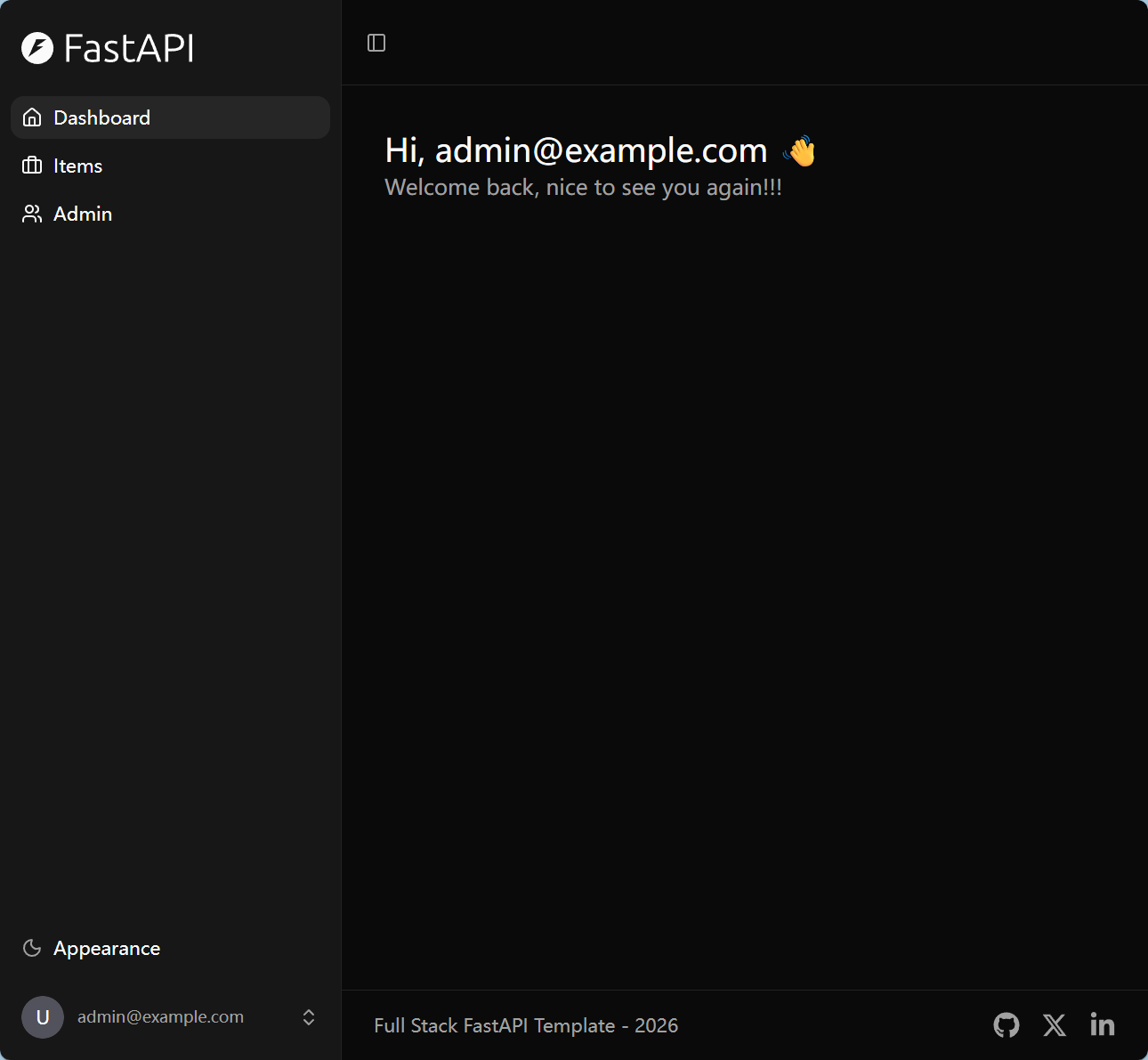Click the Appearance moon icon
1148x1060 pixels.
32,948
